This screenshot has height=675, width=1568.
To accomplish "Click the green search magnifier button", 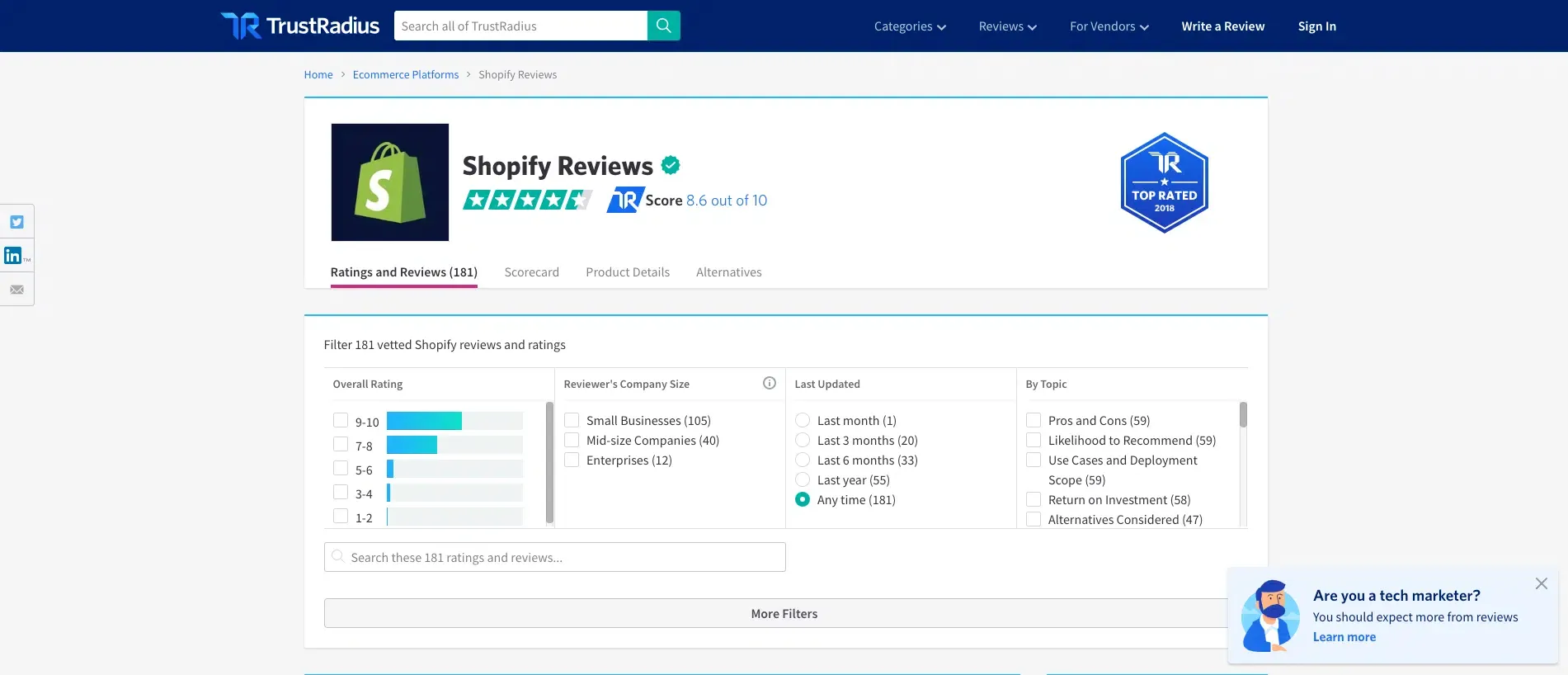I will pos(663,26).
